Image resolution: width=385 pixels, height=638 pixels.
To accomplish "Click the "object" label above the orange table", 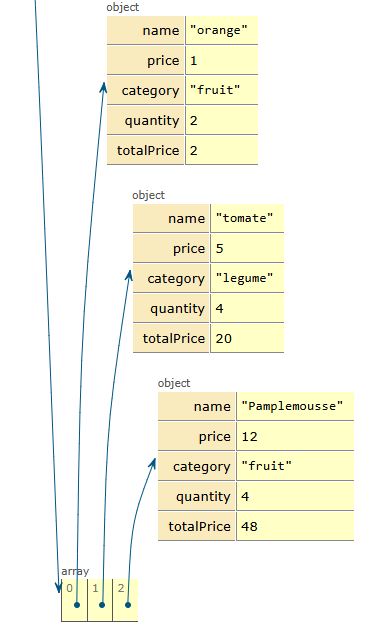I will (123, 7).
